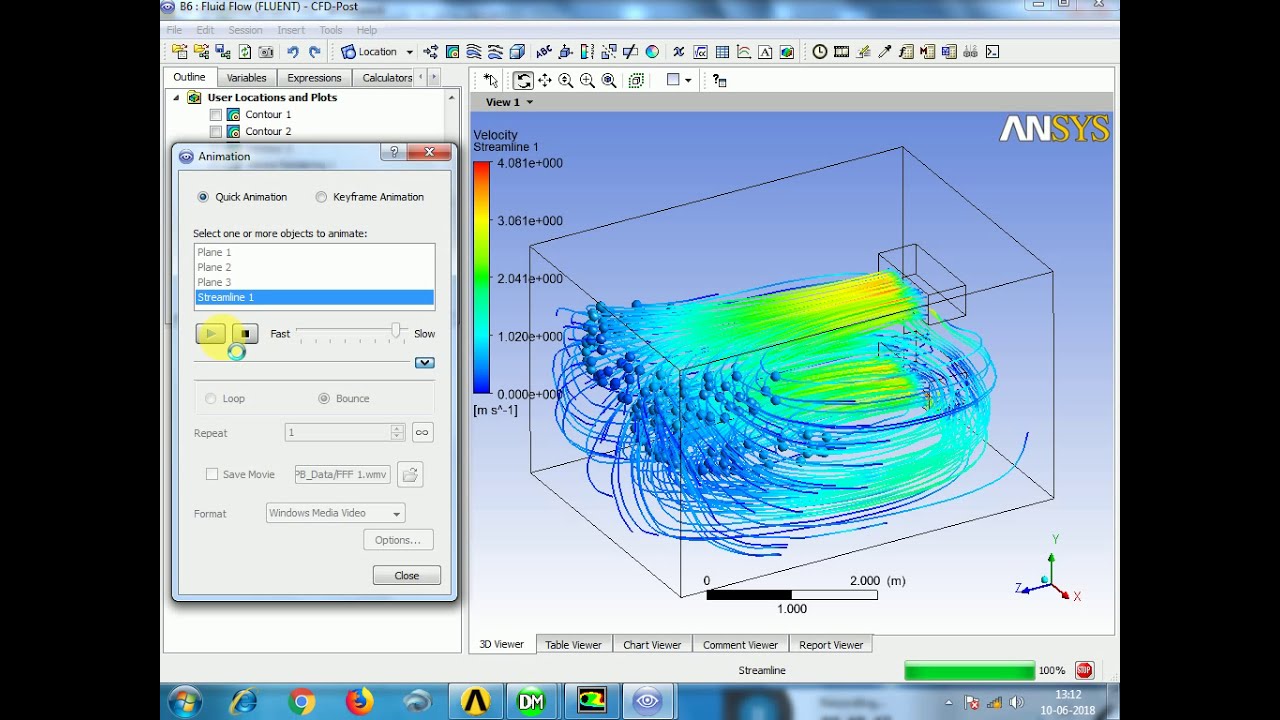Insert a Legend object
1280x720 pixels.
[587, 52]
